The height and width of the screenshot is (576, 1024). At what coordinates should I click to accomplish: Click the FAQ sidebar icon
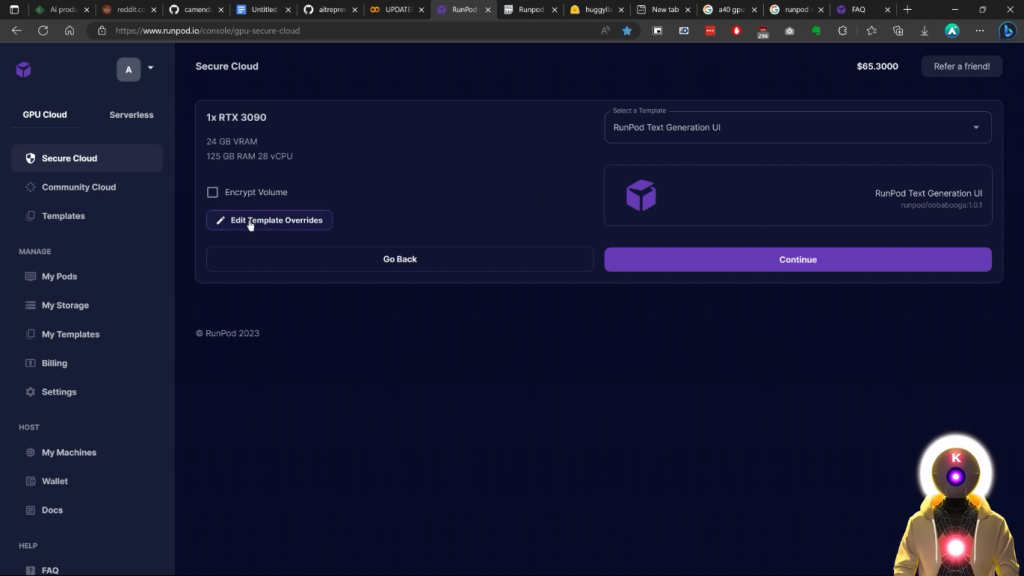(30, 570)
